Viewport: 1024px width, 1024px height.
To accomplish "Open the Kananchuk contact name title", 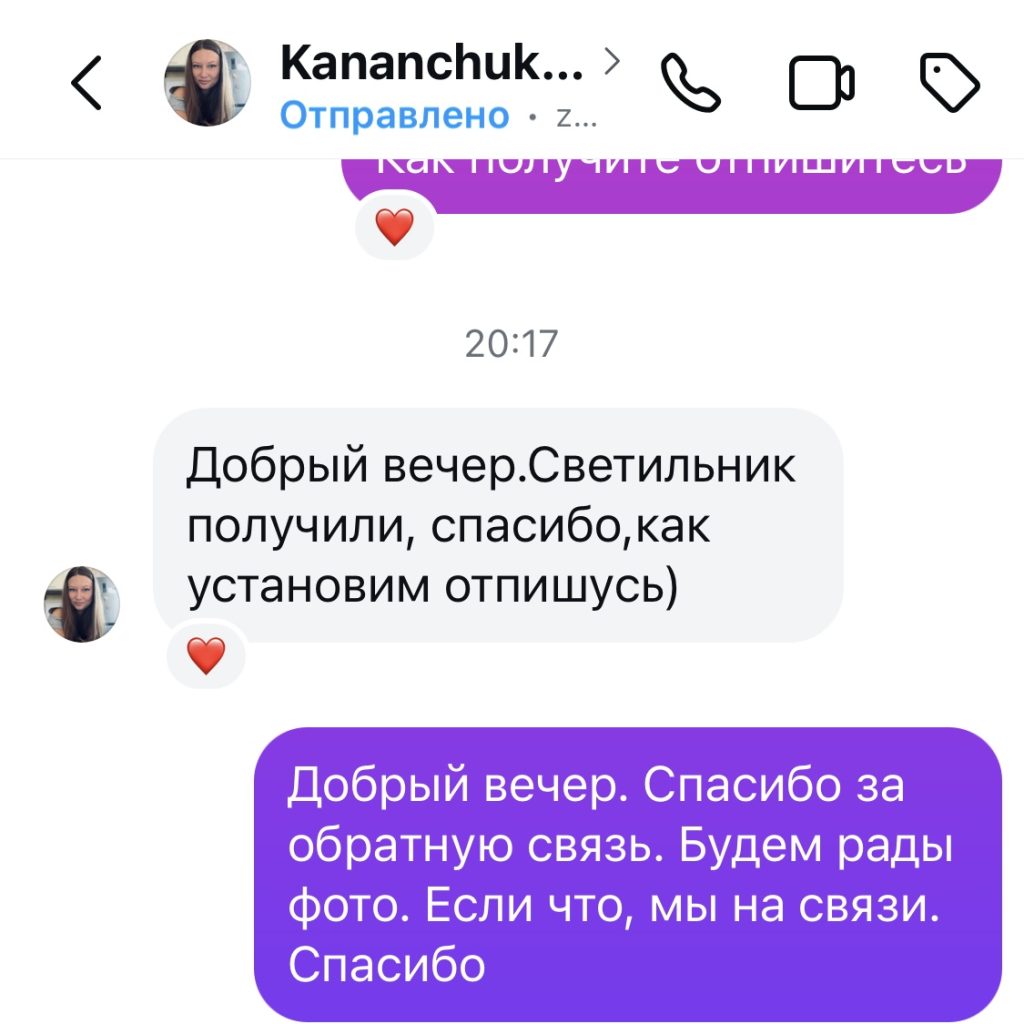I will click(x=431, y=63).
